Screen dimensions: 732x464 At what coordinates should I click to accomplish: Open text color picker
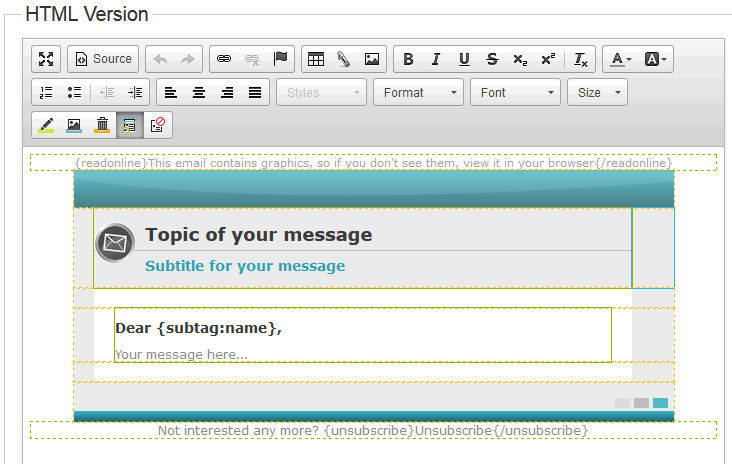click(x=621, y=59)
